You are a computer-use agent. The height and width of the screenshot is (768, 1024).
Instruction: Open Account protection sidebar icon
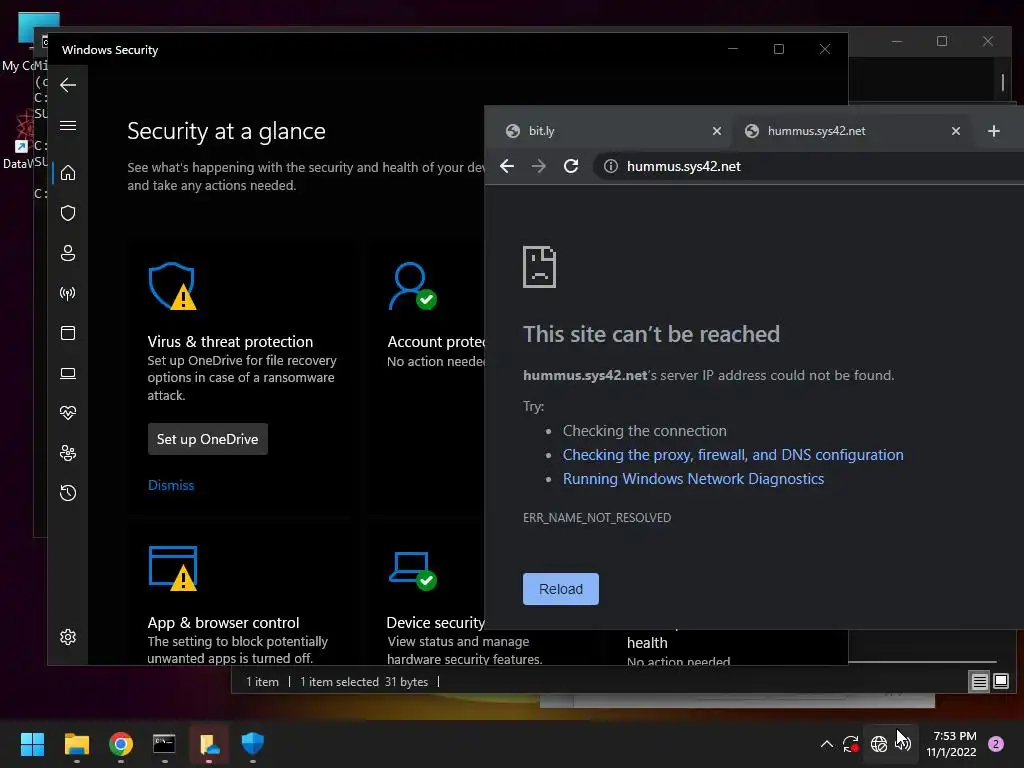68,253
